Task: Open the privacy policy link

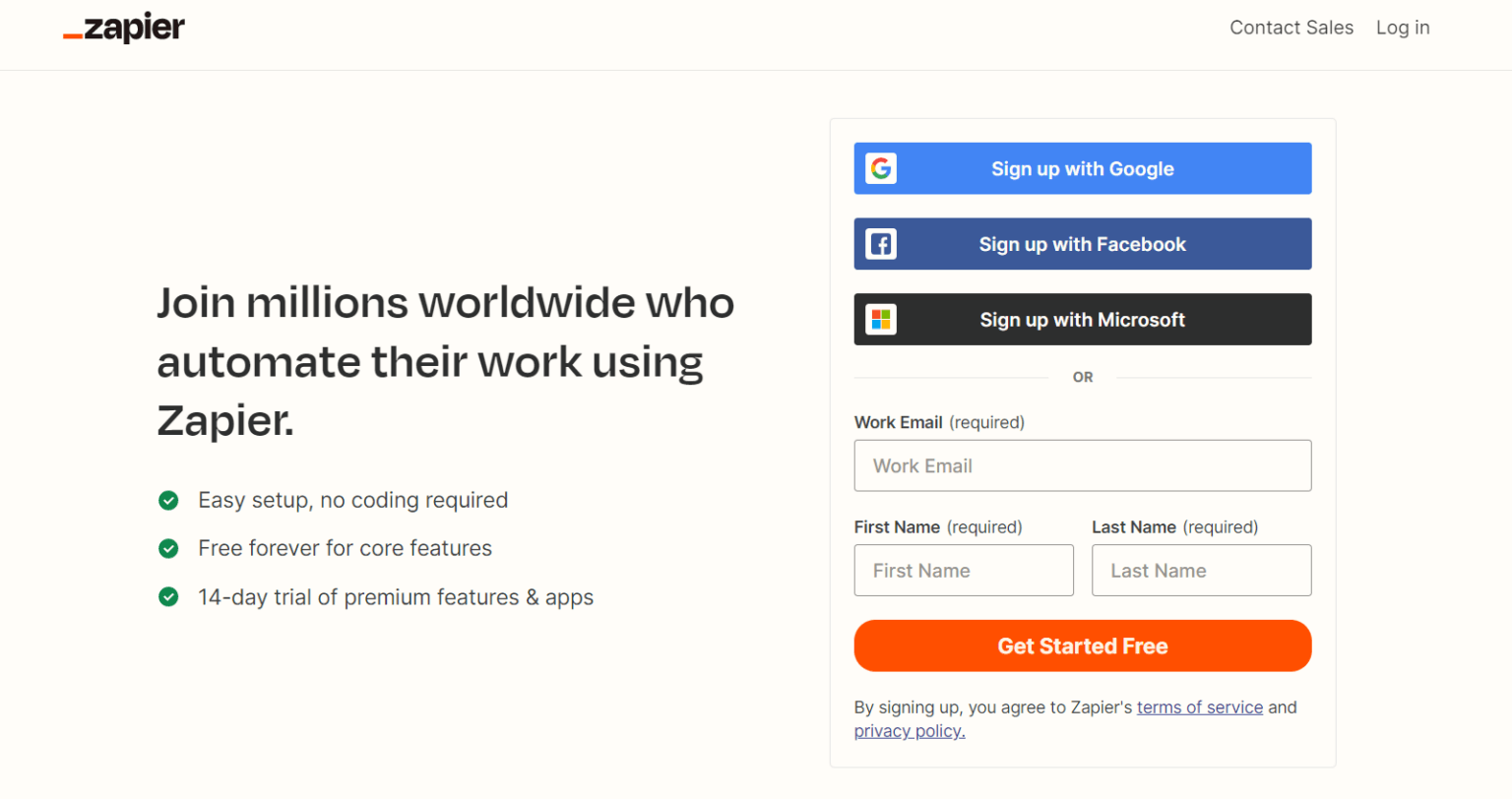Action: 907,730
